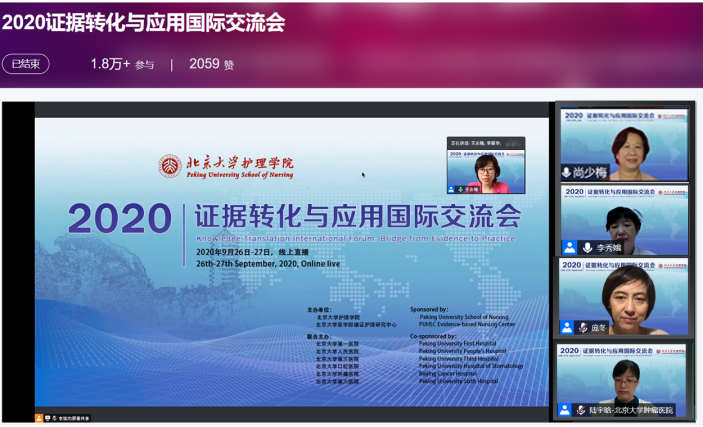Click muted microphone icon beside 陆宇晗
Image resolution: width=703 pixels, height=427 pixels.
tap(581, 410)
